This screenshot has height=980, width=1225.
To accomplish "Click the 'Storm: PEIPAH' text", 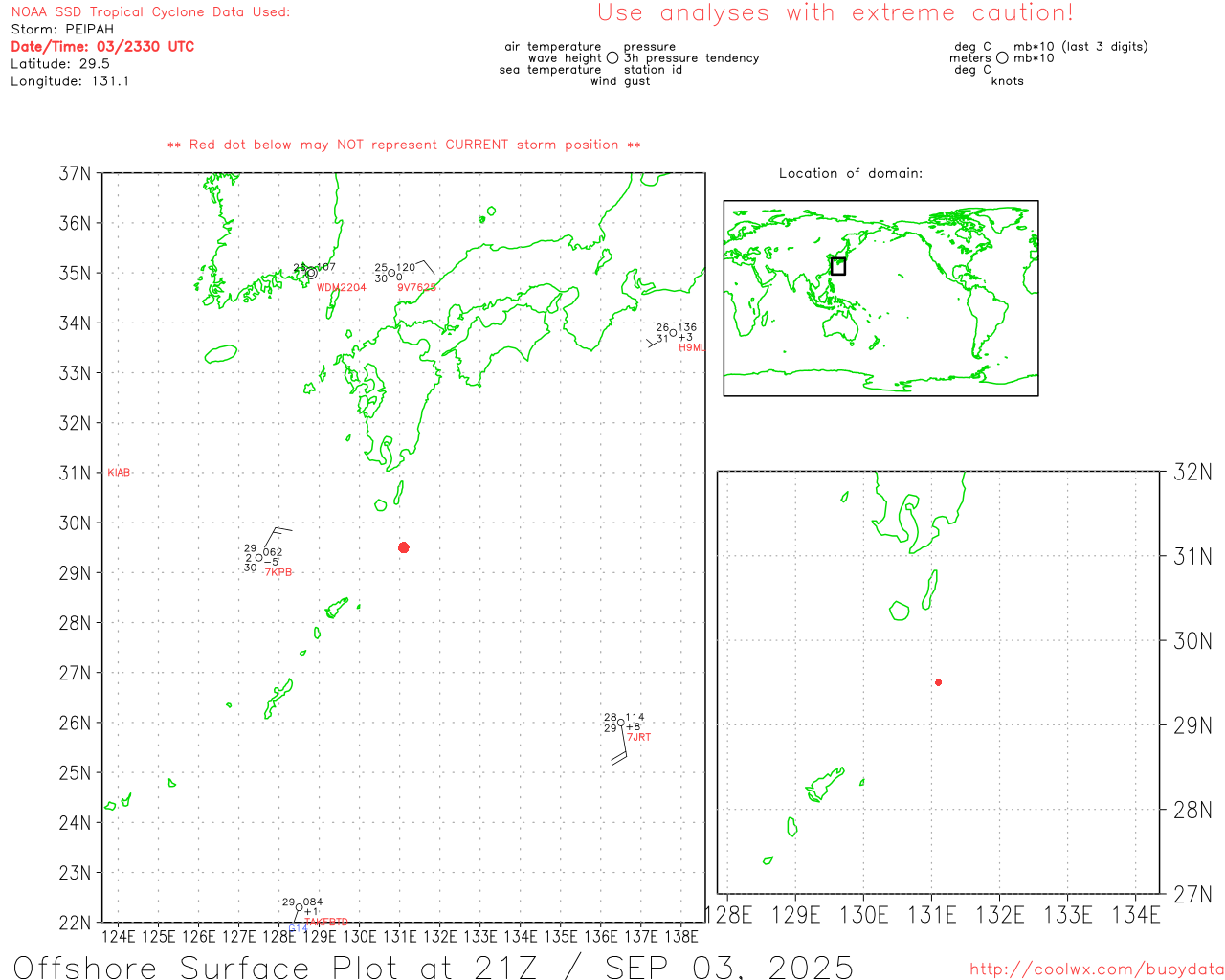I will pos(62,30).
